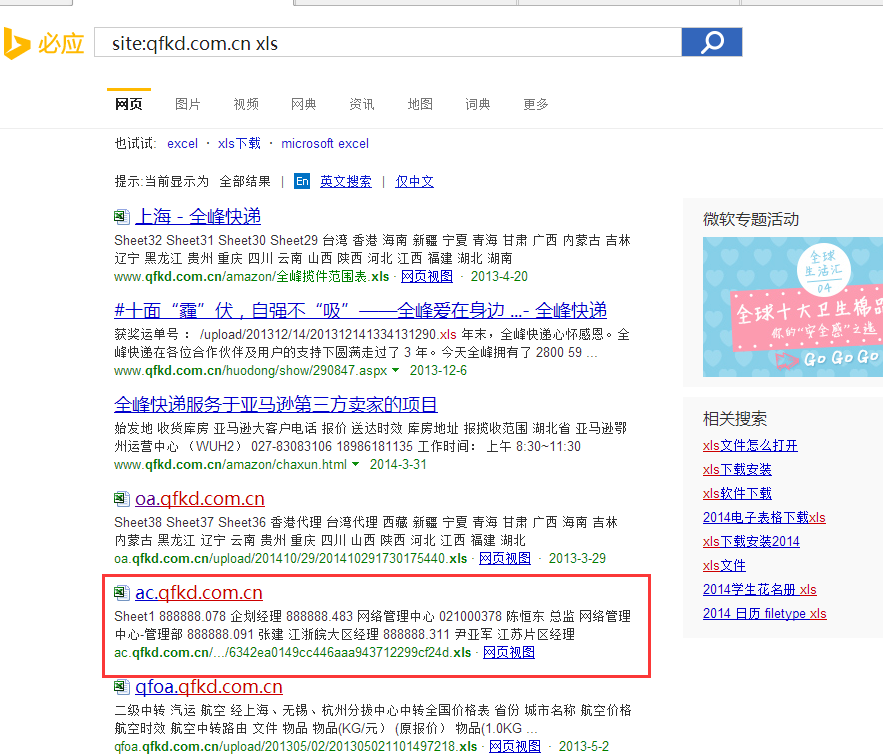Open the 更多 menu
This screenshot has height=755, width=883.
click(x=536, y=104)
